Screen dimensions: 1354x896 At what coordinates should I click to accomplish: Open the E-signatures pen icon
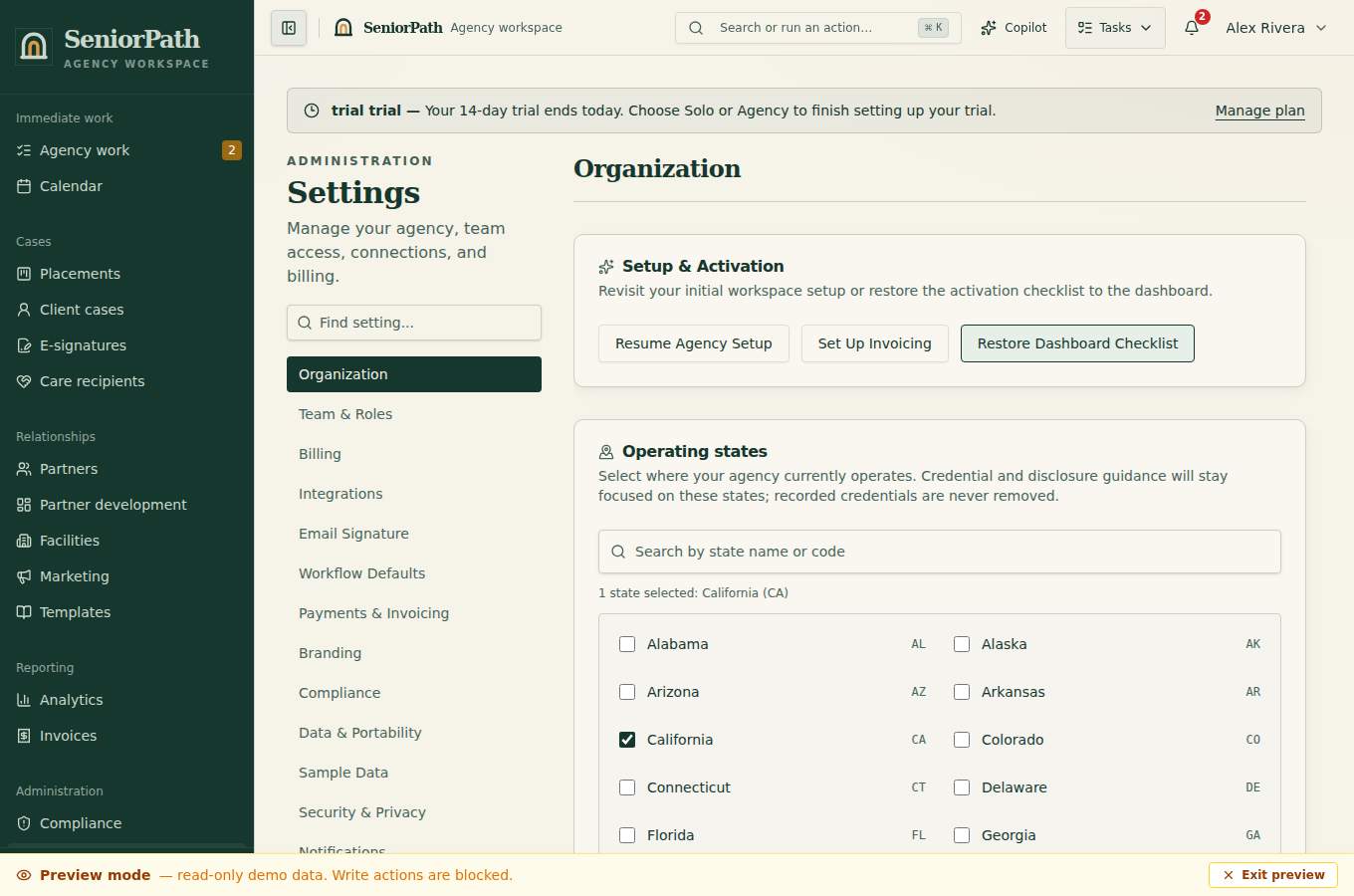(x=24, y=345)
